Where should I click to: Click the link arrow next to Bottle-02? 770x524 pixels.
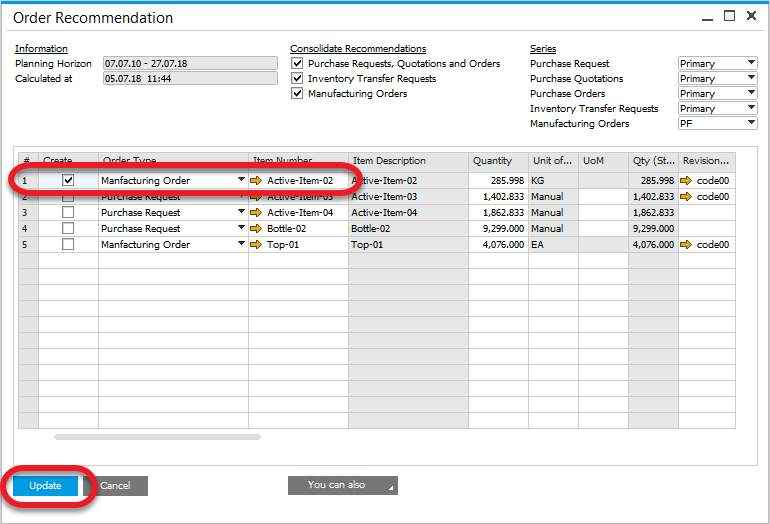pyautogui.click(x=256, y=229)
